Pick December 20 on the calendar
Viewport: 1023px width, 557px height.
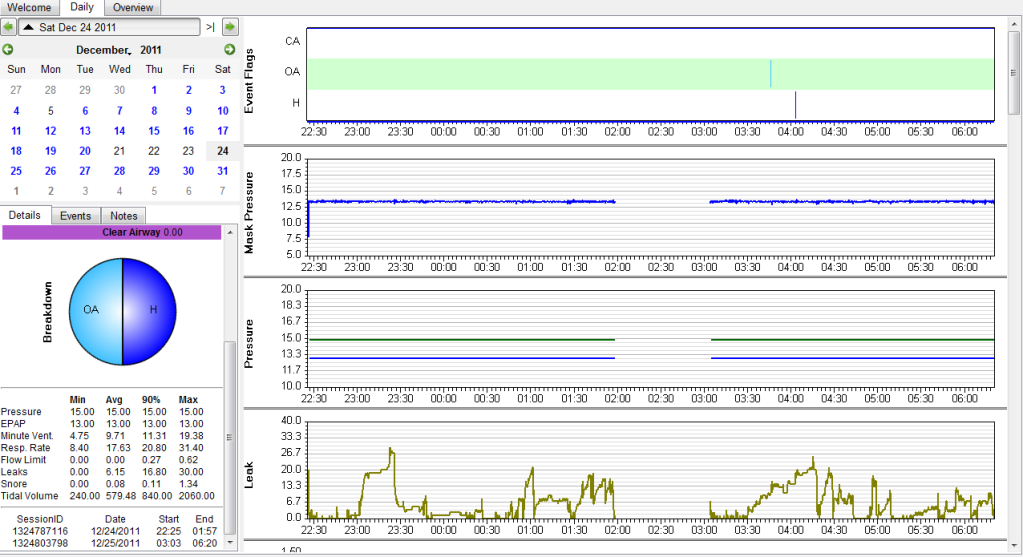(x=85, y=151)
